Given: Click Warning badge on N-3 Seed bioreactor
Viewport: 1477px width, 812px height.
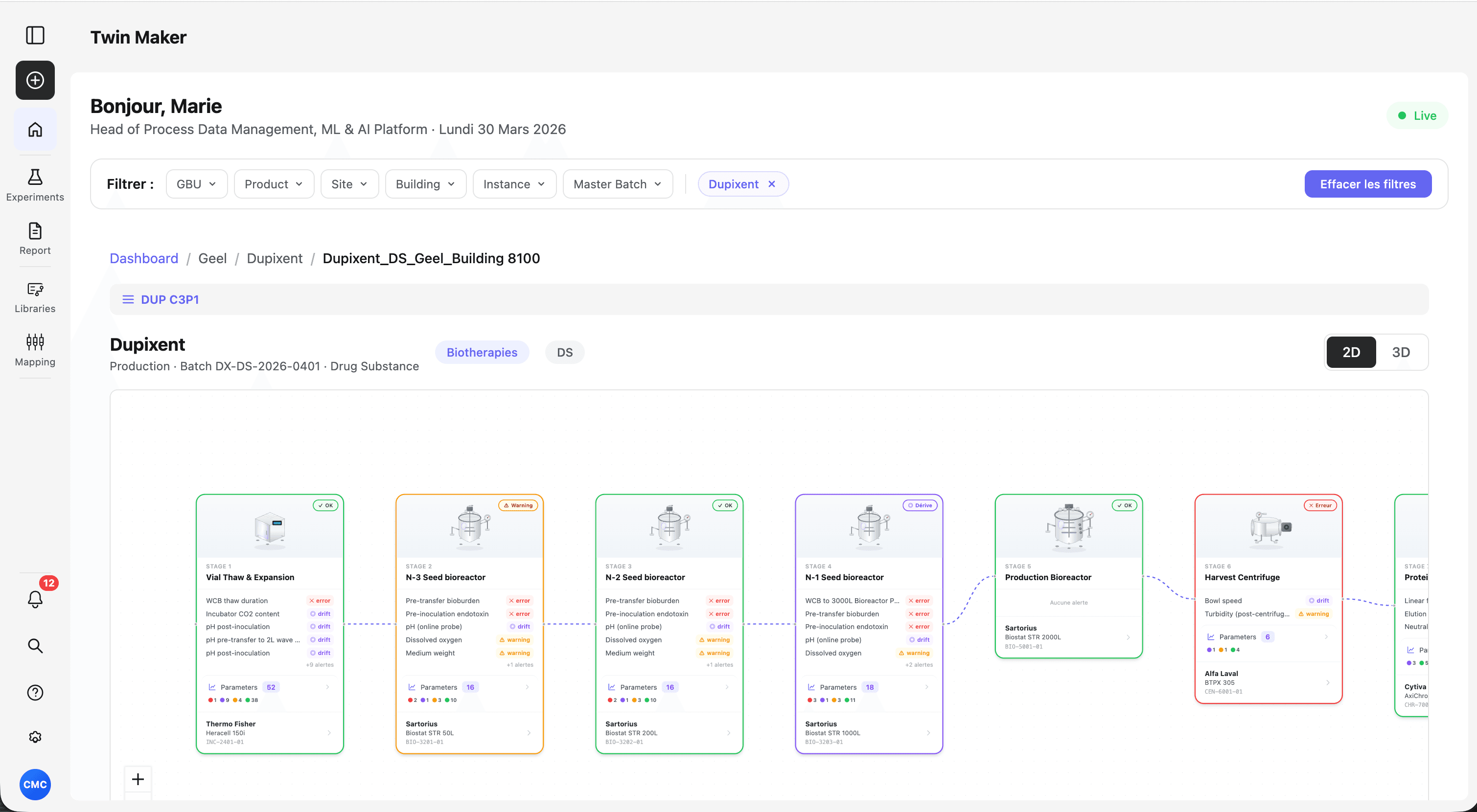Looking at the screenshot, I should tap(518, 505).
